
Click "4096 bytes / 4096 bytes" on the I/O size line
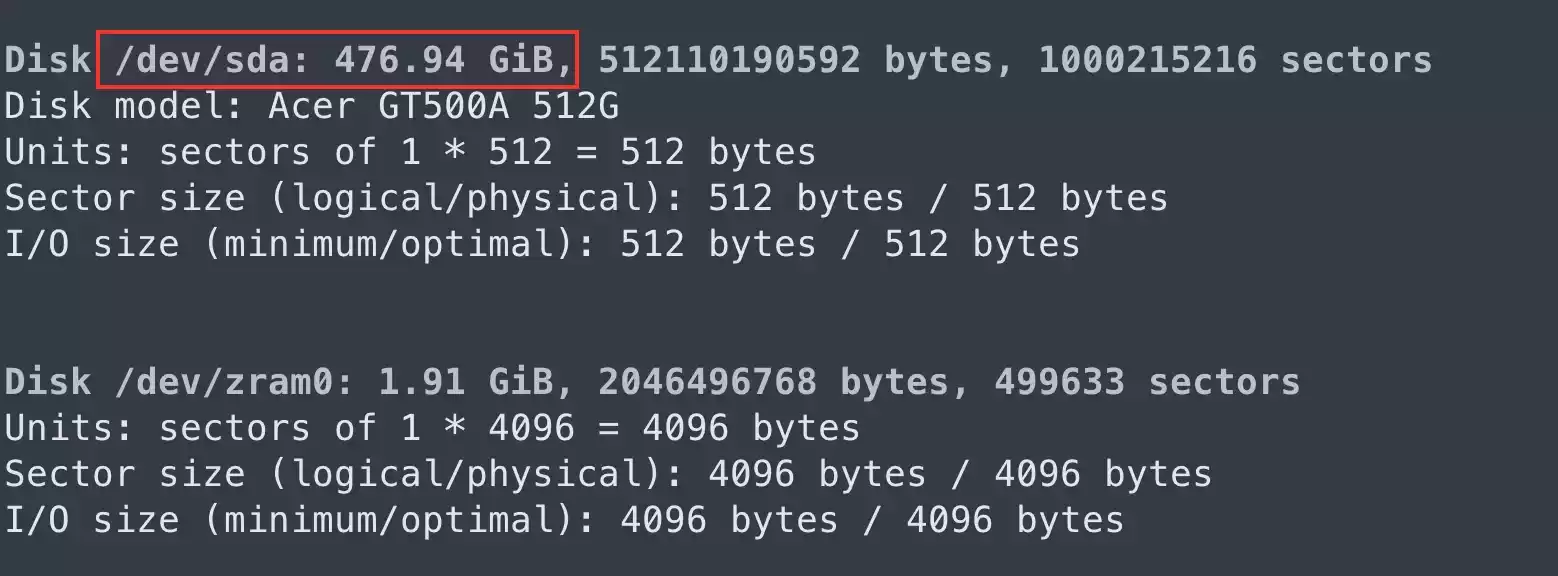point(872,520)
